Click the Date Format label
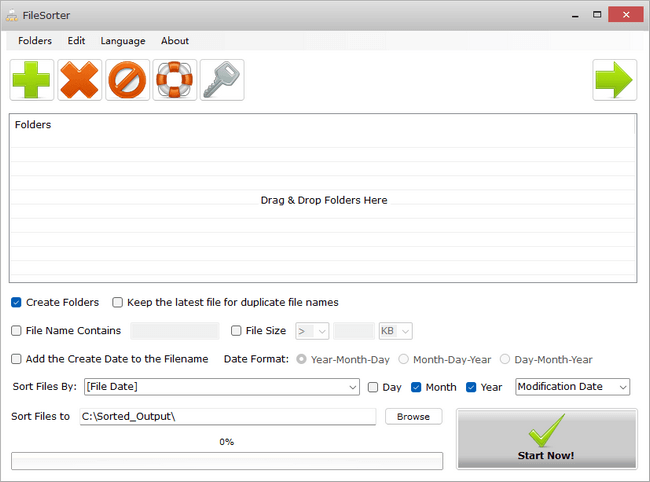Viewport: 650px width, 482px height. 256,359
